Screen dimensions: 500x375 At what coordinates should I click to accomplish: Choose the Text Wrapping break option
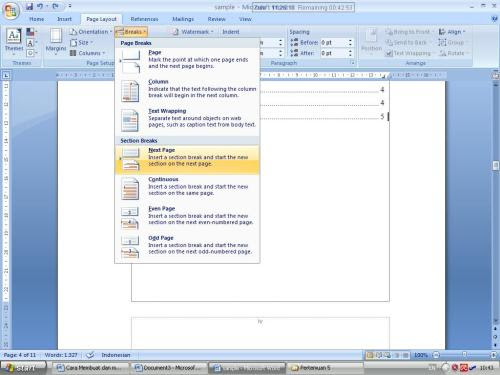pyautogui.click(x=187, y=120)
